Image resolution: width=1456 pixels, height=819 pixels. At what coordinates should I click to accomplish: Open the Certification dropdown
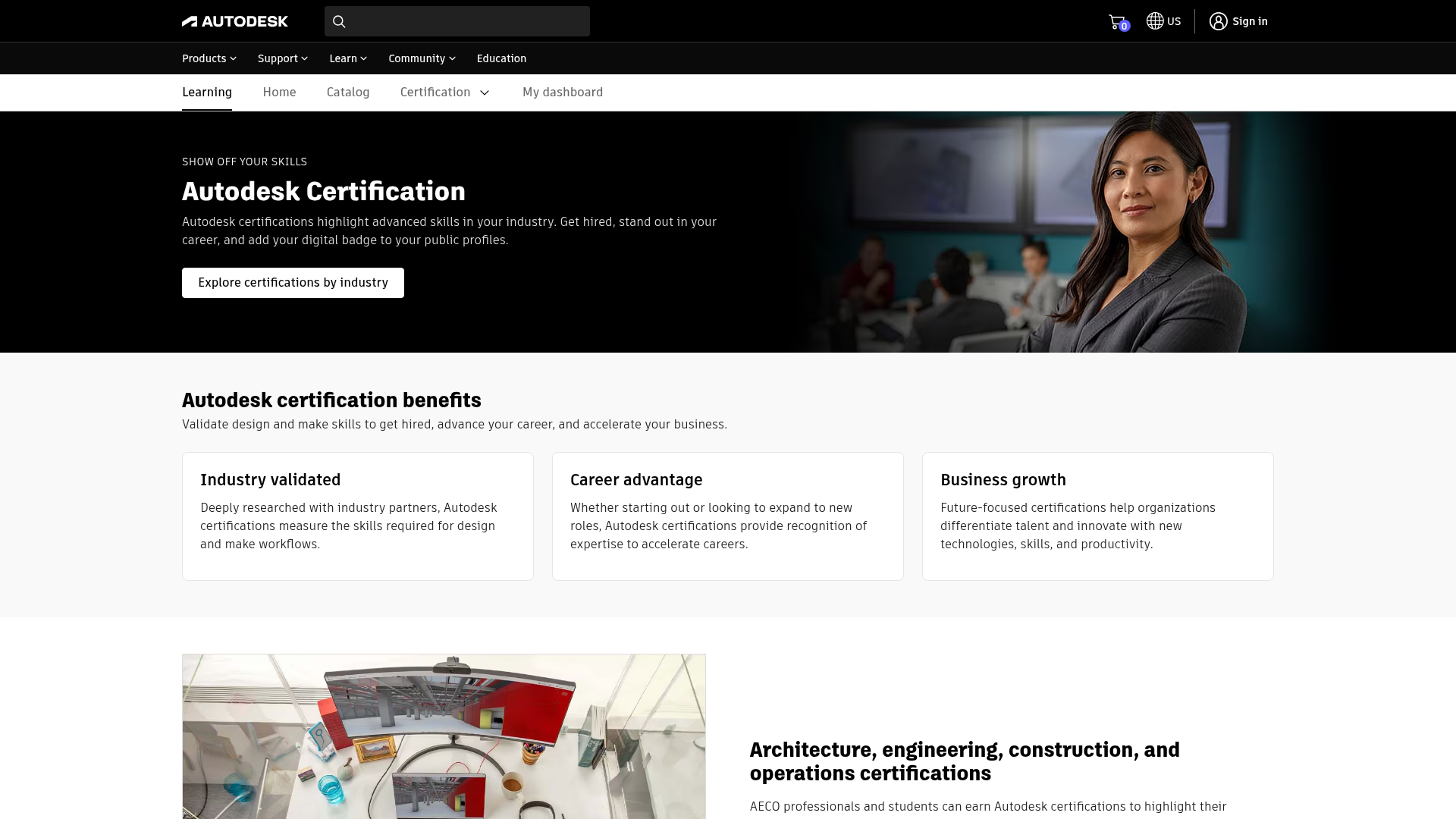click(445, 92)
